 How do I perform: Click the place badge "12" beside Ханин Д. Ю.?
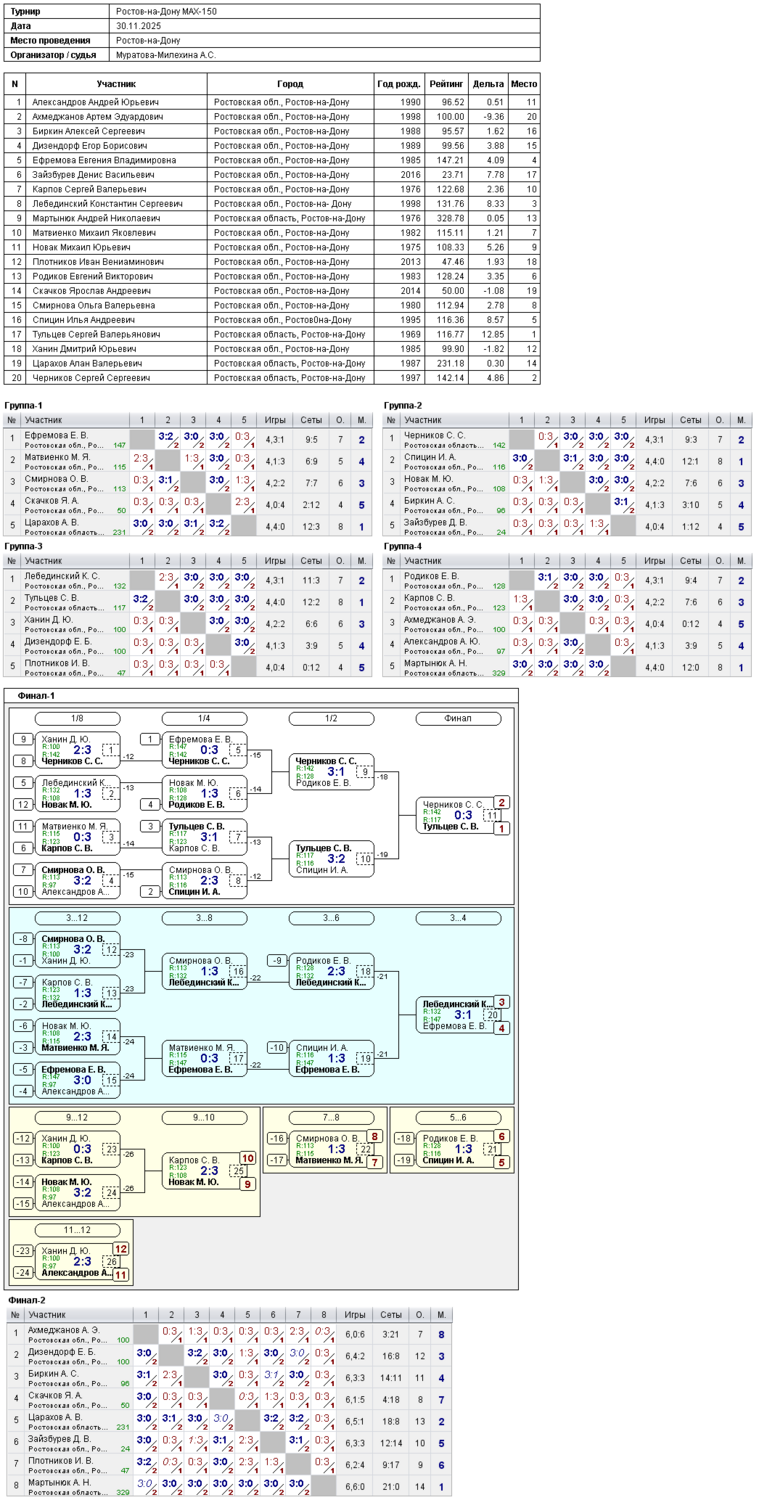click(120, 1249)
